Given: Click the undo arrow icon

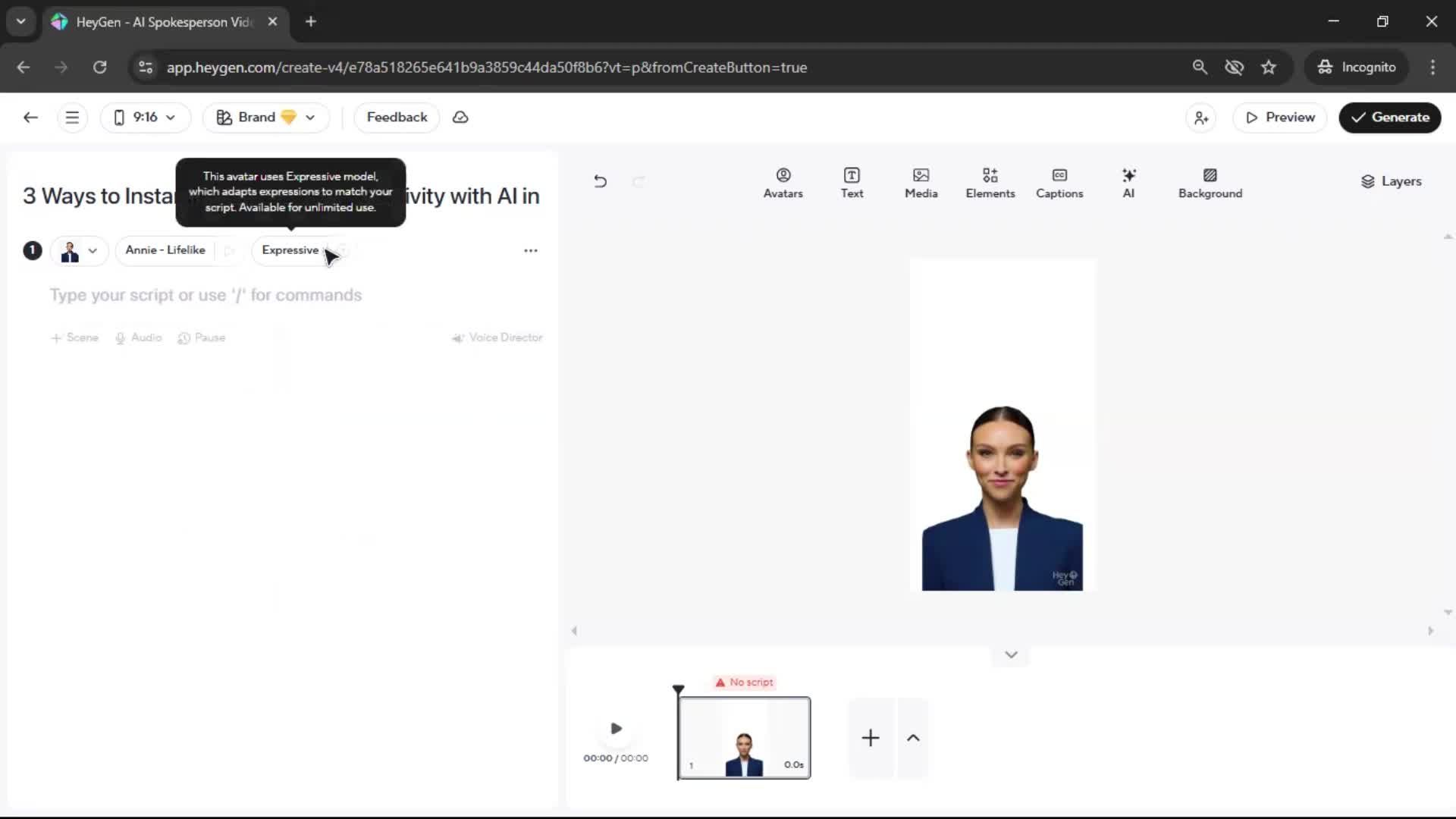Looking at the screenshot, I should (600, 181).
